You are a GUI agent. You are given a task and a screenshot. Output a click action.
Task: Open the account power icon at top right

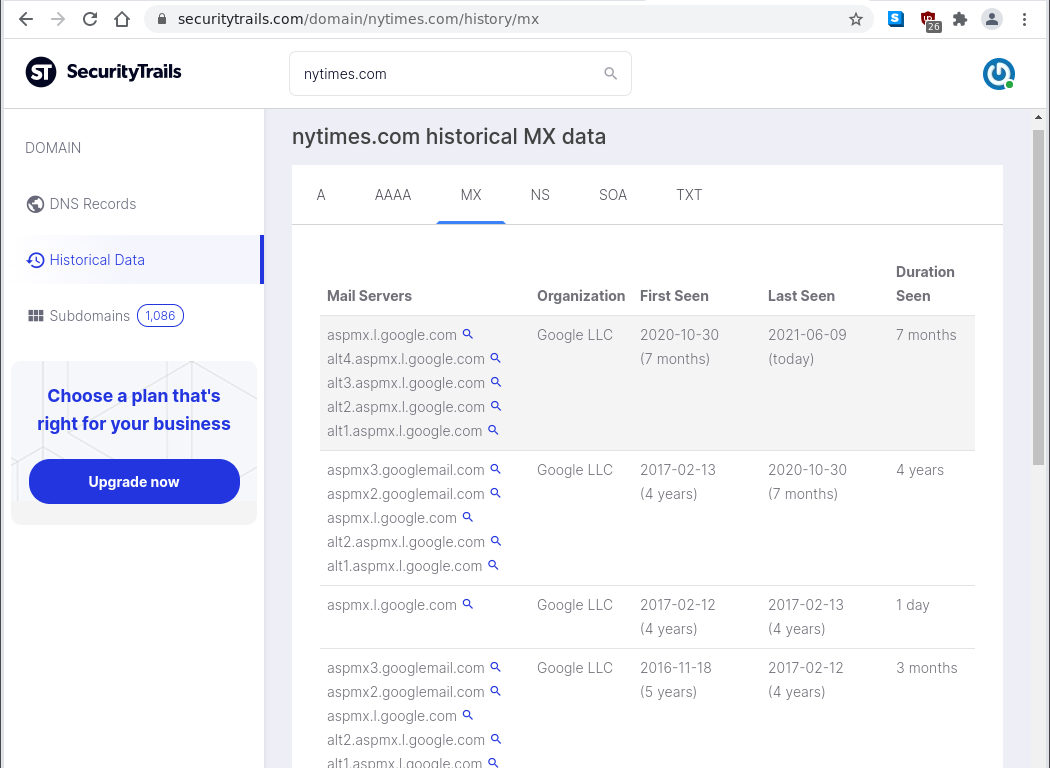(x=998, y=74)
